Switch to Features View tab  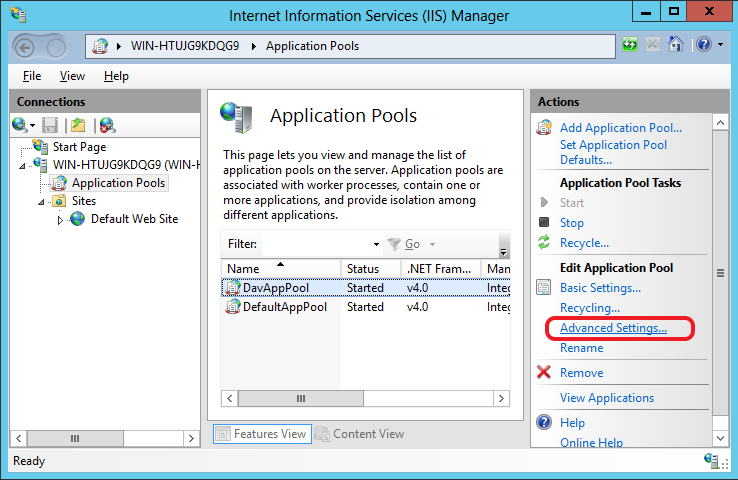(262, 434)
